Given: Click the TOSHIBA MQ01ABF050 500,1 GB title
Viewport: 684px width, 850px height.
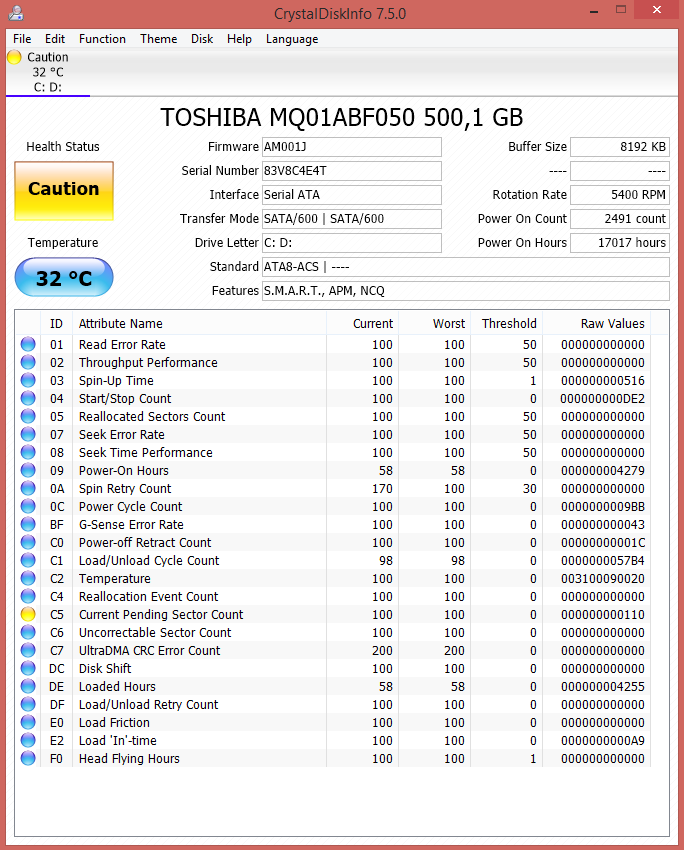Looking at the screenshot, I should click(342, 118).
